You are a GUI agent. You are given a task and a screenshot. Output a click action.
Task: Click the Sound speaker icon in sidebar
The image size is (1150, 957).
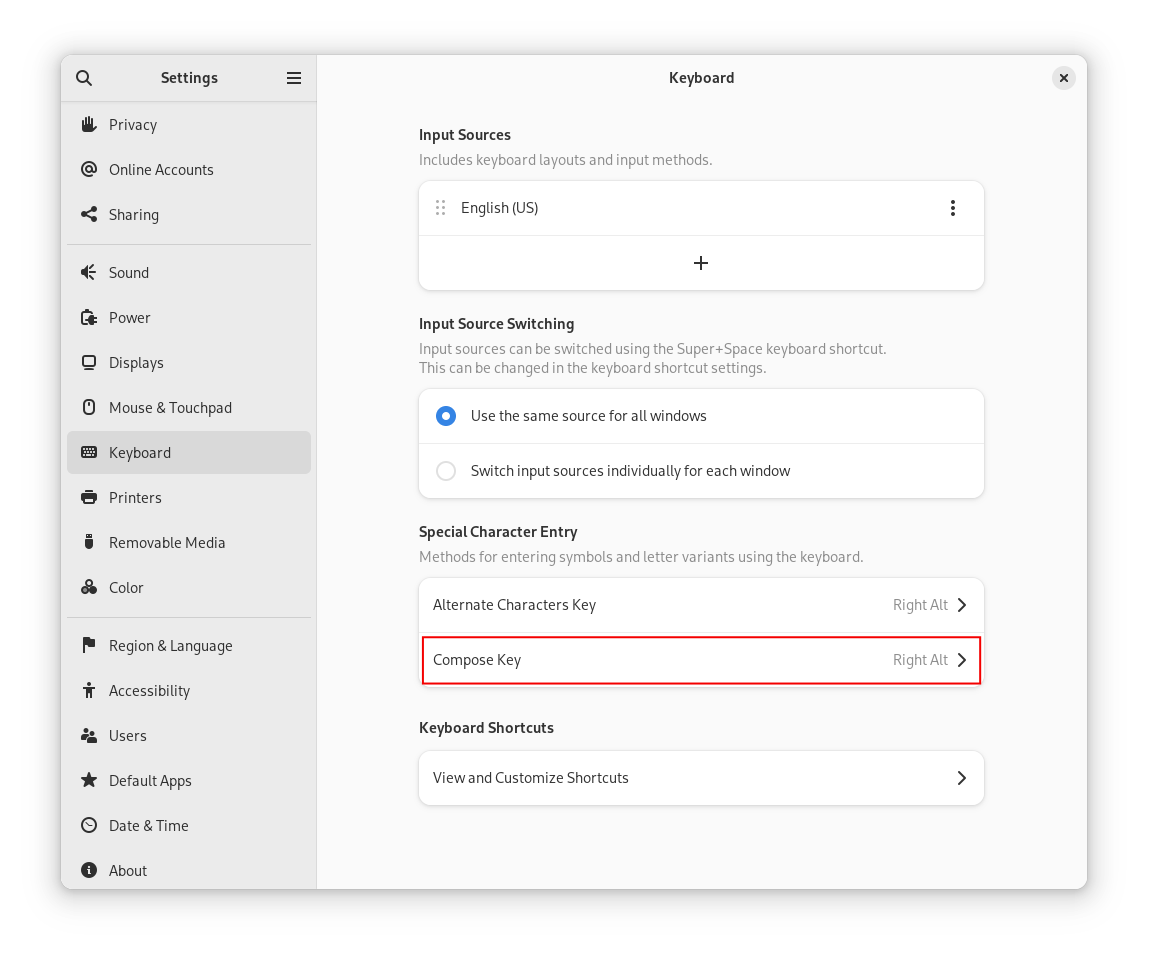pos(89,273)
